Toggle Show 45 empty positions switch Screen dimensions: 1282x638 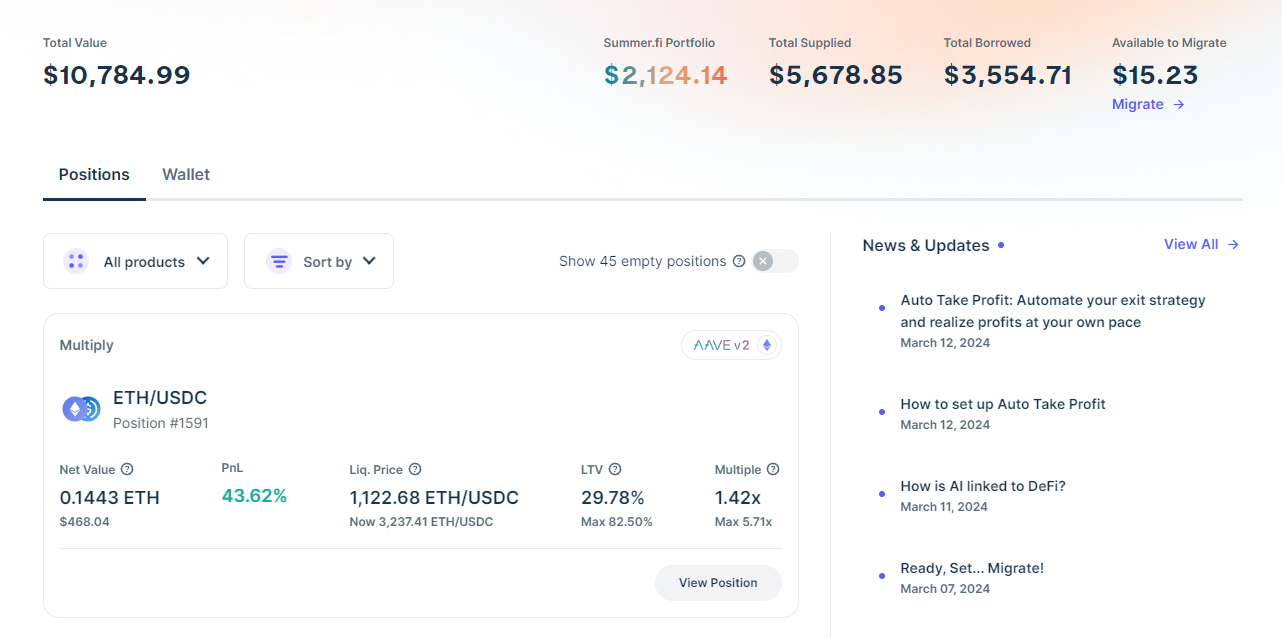click(776, 261)
